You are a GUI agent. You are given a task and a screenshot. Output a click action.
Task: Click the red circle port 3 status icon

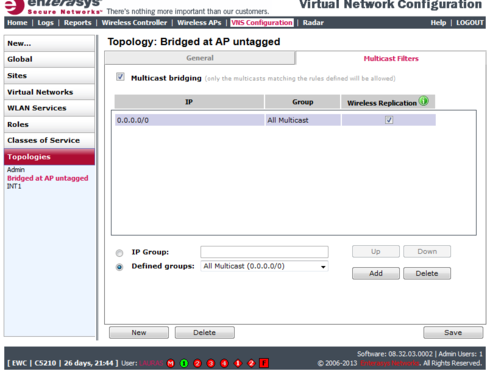click(211, 363)
